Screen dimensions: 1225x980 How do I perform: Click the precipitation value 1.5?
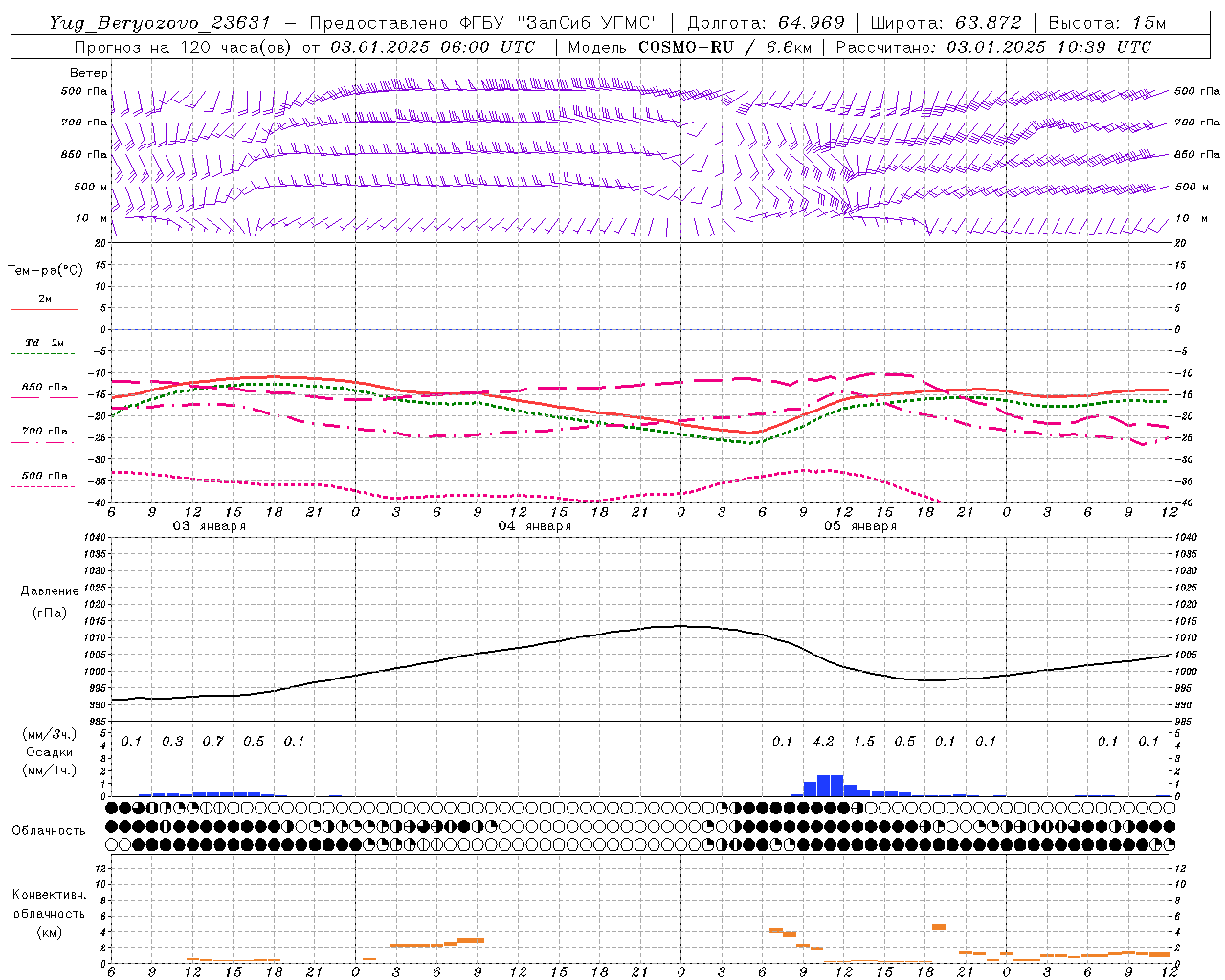pyautogui.click(x=864, y=741)
